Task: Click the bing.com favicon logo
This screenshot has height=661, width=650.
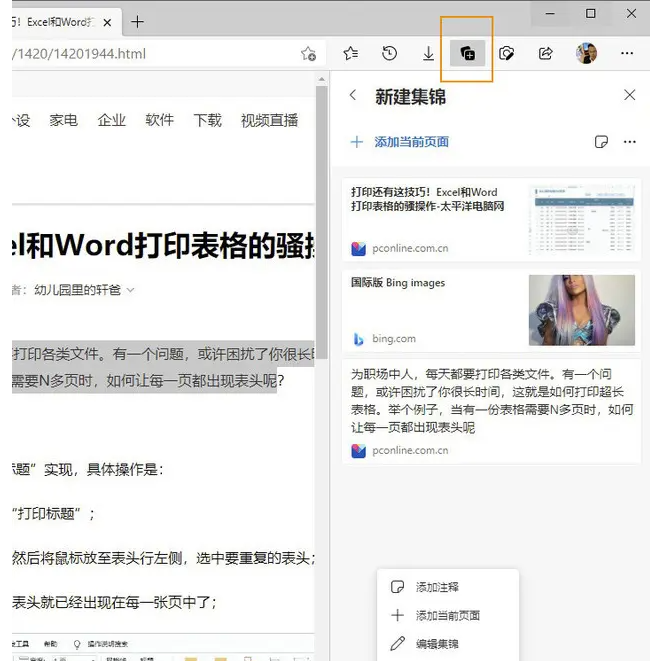Action: 358,339
